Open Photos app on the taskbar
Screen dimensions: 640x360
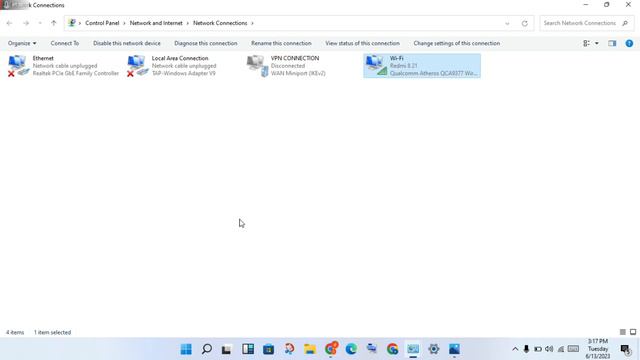pyautogui.click(x=454, y=349)
